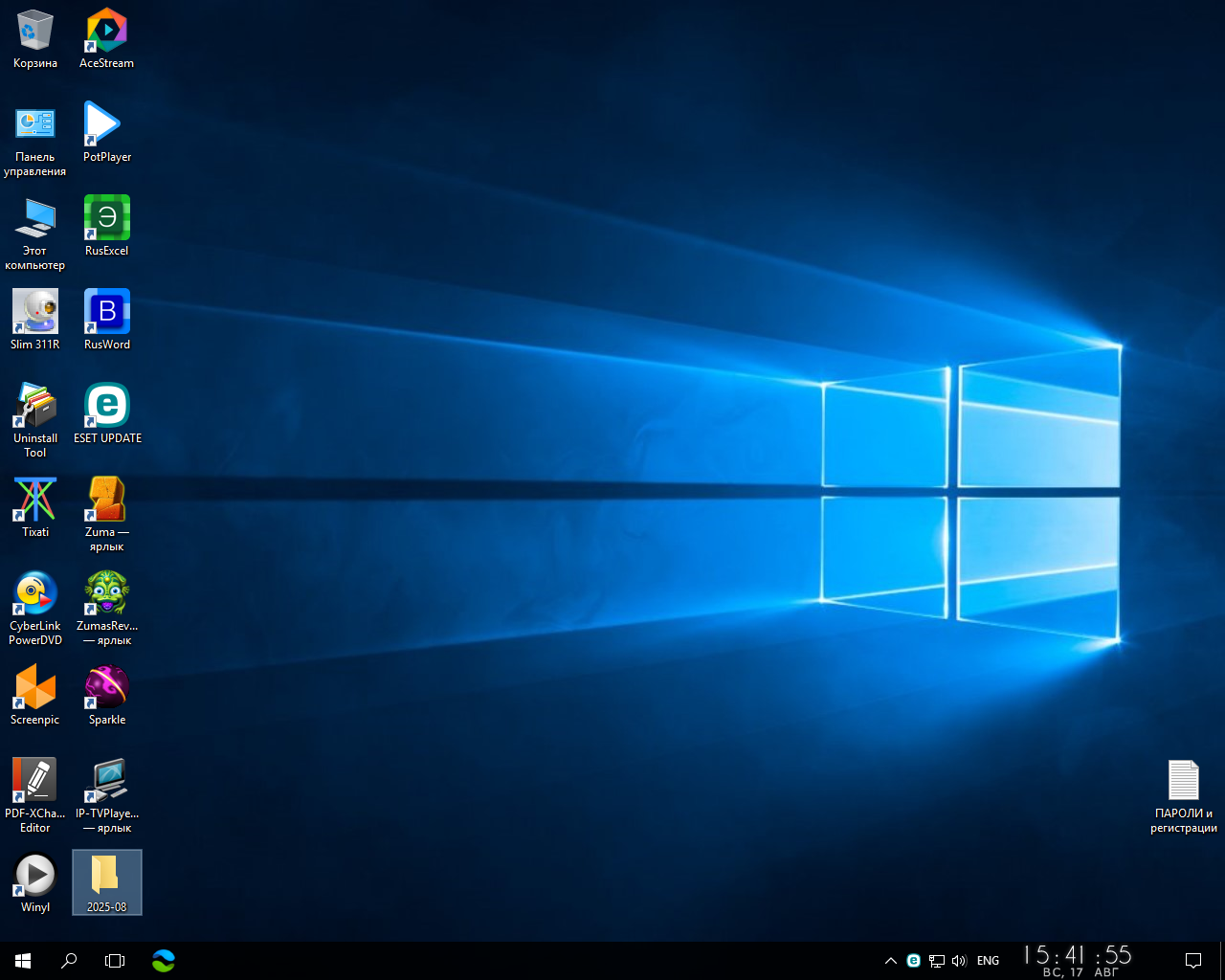Click the ESET tray icon
1225x980 pixels.
[914, 961]
